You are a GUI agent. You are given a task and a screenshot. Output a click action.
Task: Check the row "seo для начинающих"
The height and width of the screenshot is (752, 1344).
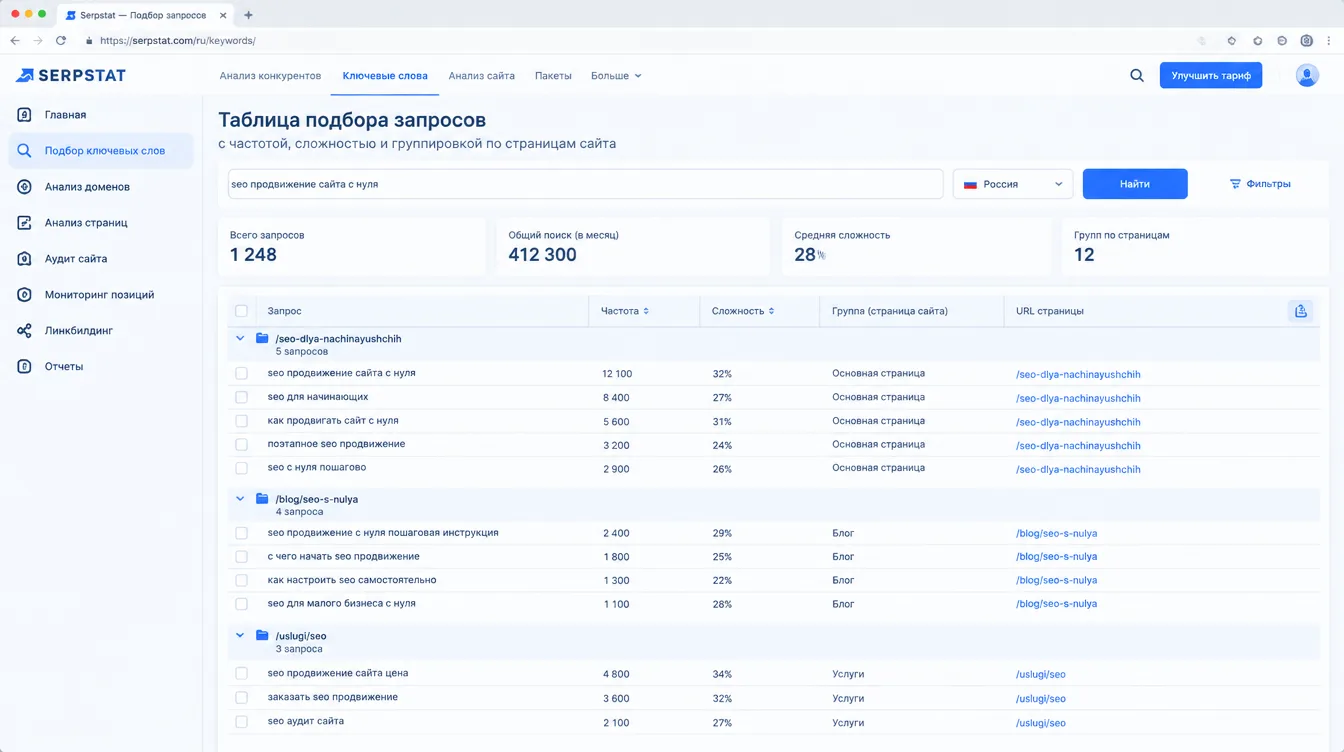241,397
